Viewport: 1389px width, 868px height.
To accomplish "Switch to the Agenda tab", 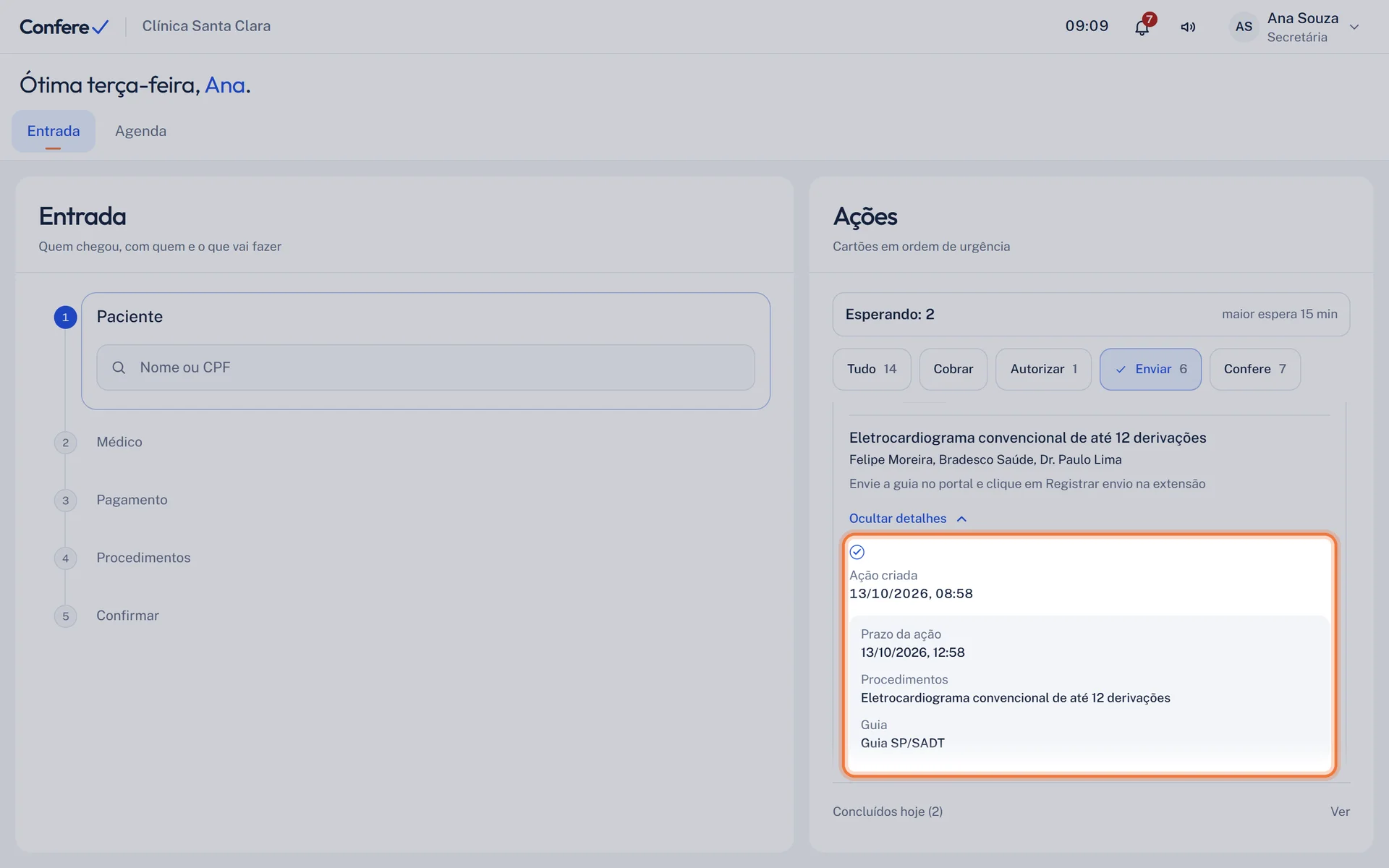I will [140, 131].
